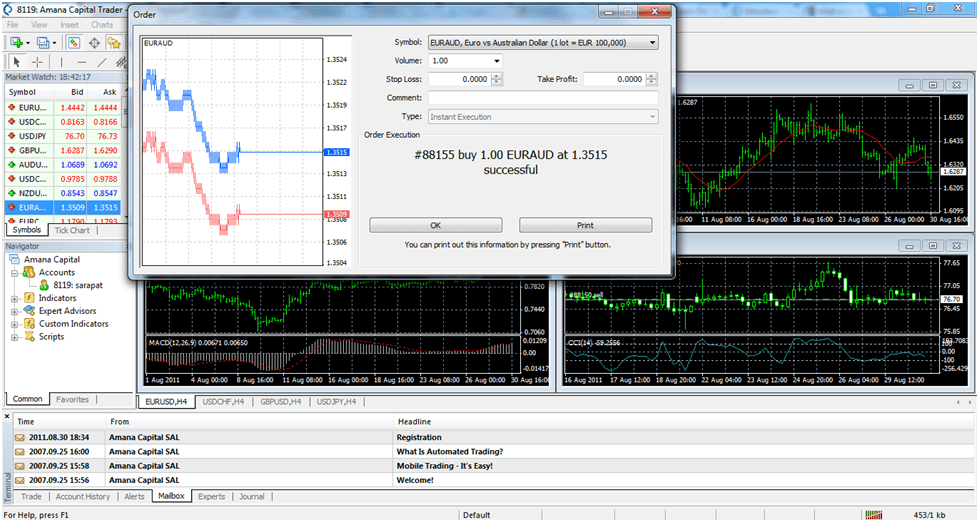The width and height of the screenshot is (979, 520).
Task: Open the Profiles toolbar icon
Action: click(44, 43)
